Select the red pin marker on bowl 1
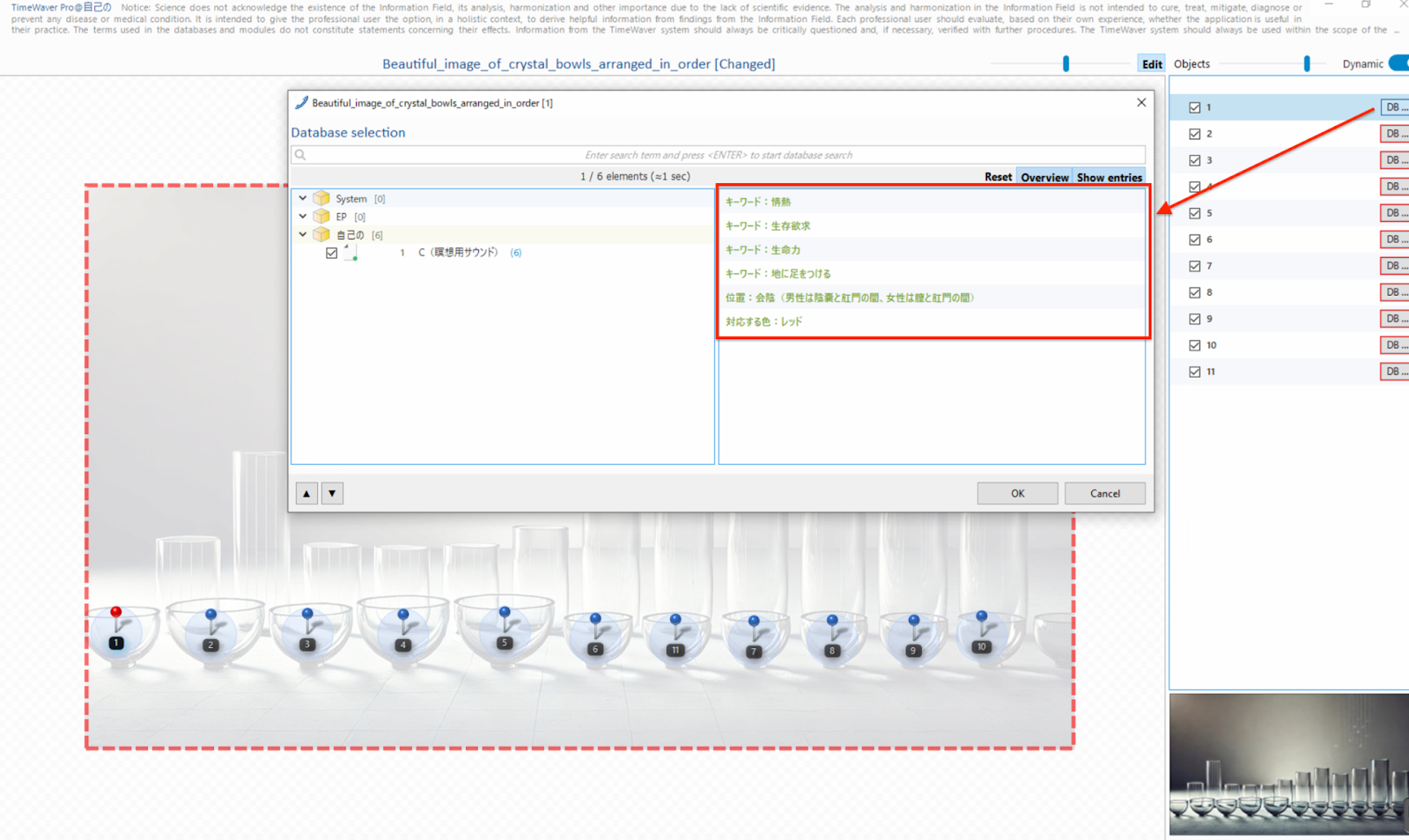 [115, 612]
